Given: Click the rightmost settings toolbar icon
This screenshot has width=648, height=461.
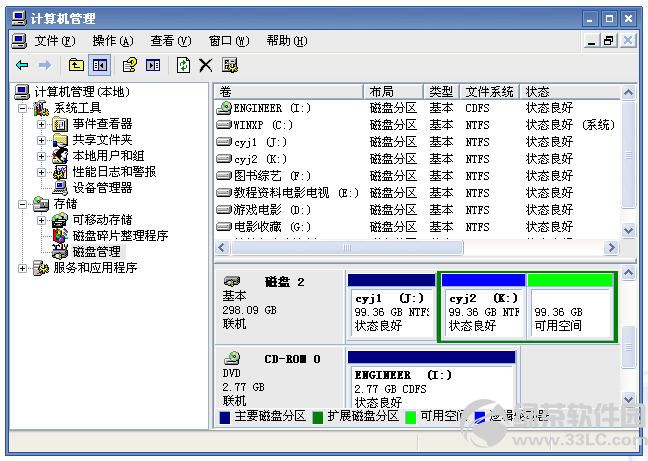Looking at the screenshot, I should click(x=231, y=65).
